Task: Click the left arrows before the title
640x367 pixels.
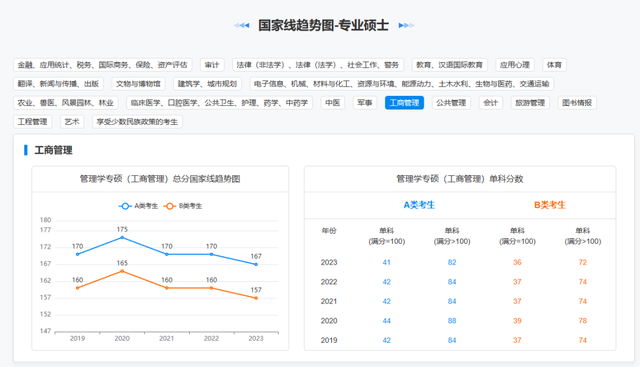Action: (242, 25)
